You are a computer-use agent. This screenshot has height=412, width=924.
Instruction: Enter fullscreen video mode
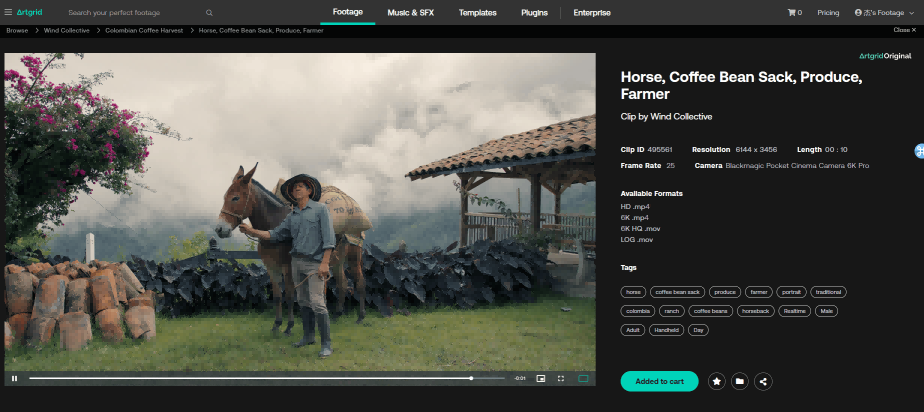(561, 378)
